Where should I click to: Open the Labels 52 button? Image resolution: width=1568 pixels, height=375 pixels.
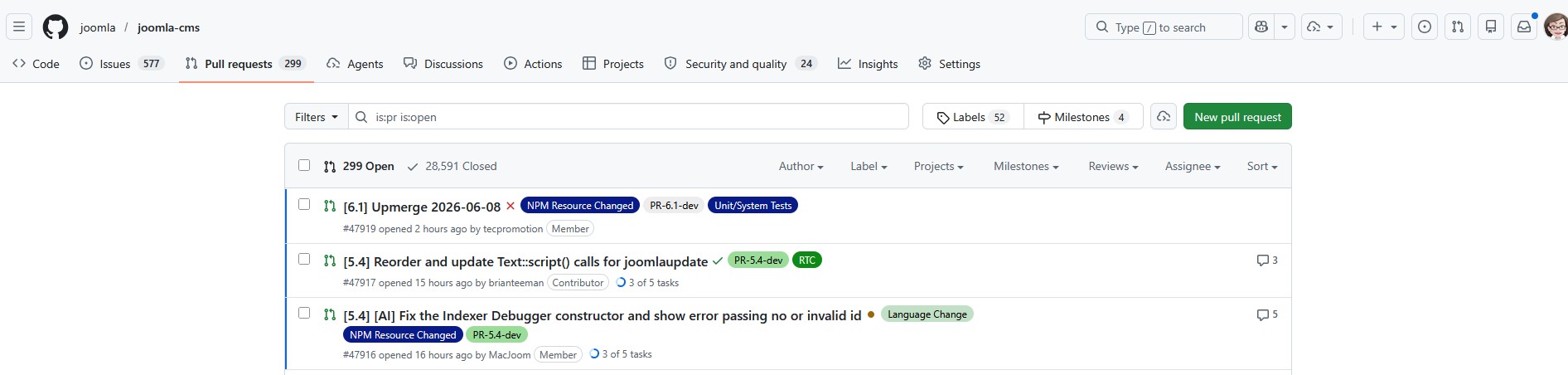tap(973, 117)
